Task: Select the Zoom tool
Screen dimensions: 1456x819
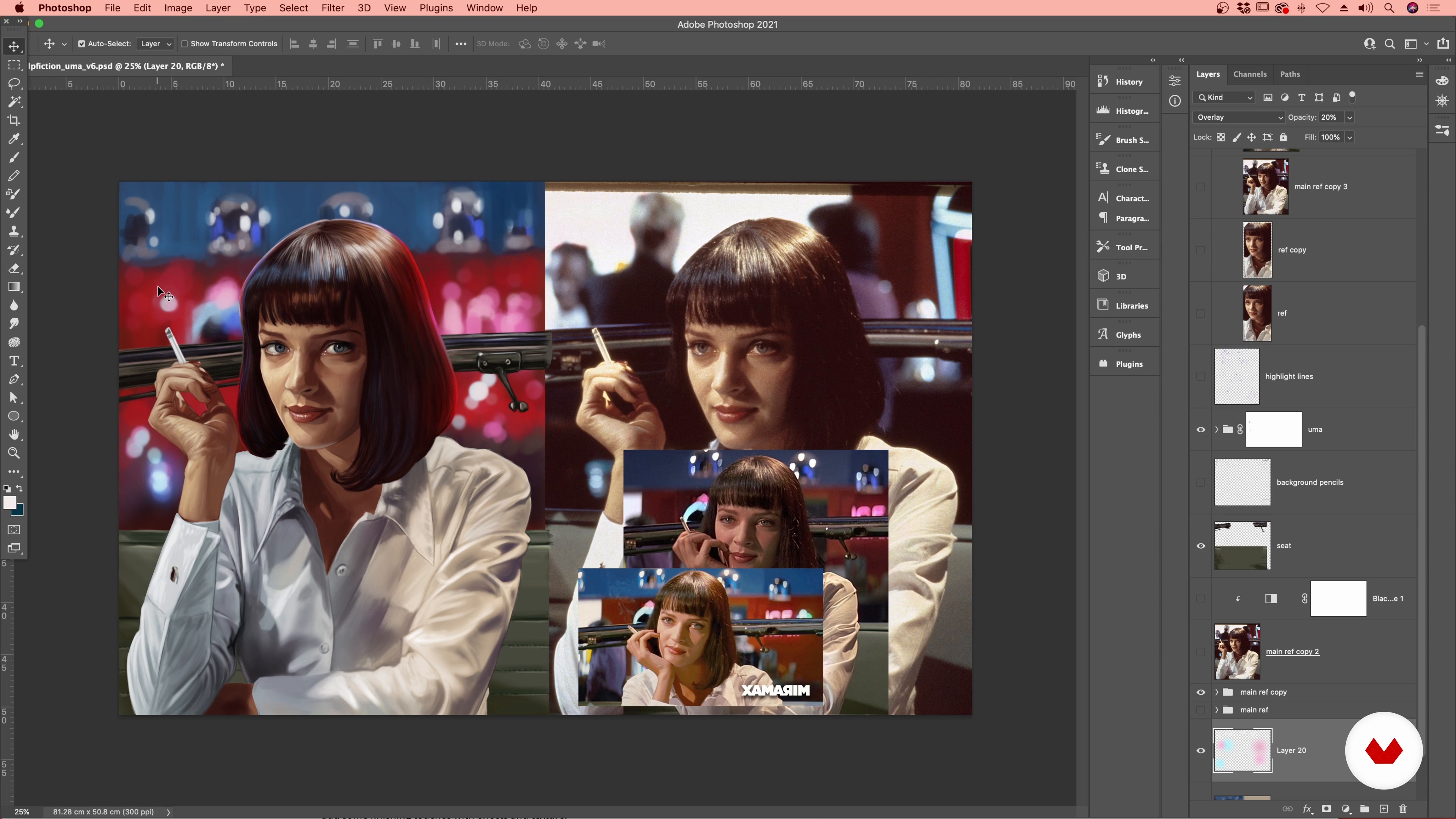Action: coord(14,453)
